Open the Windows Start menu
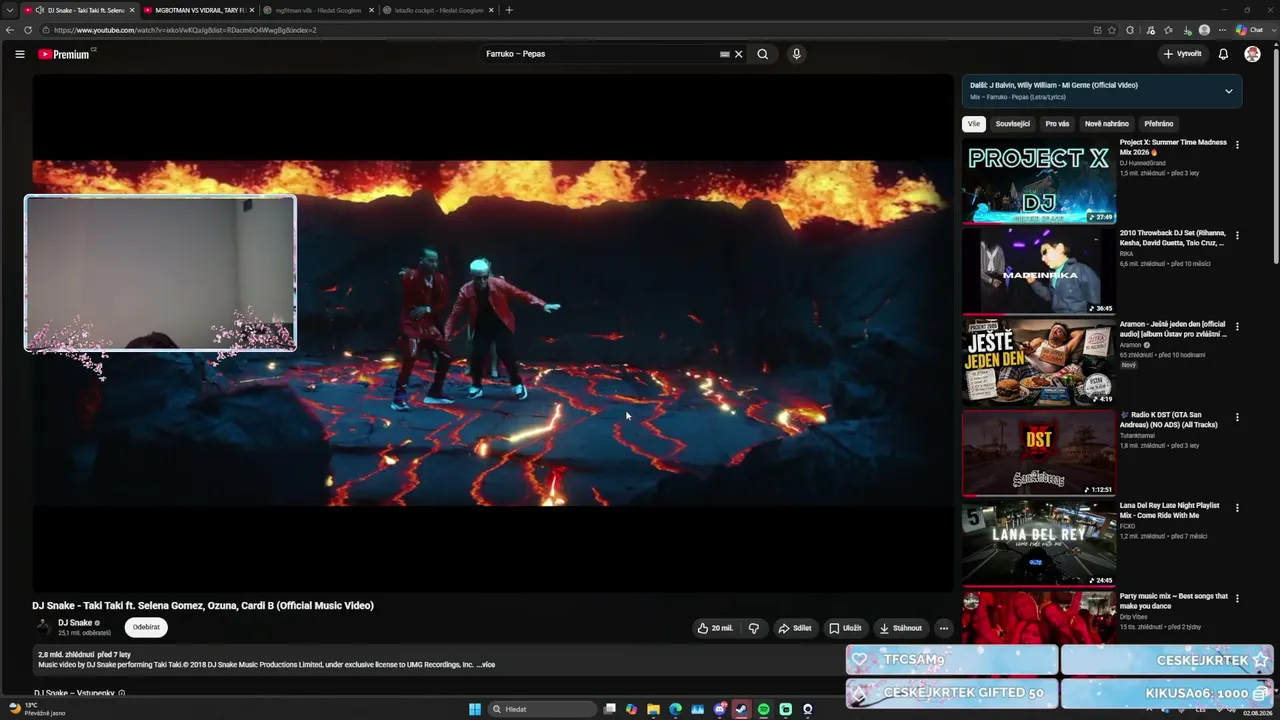 click(475, 709)
